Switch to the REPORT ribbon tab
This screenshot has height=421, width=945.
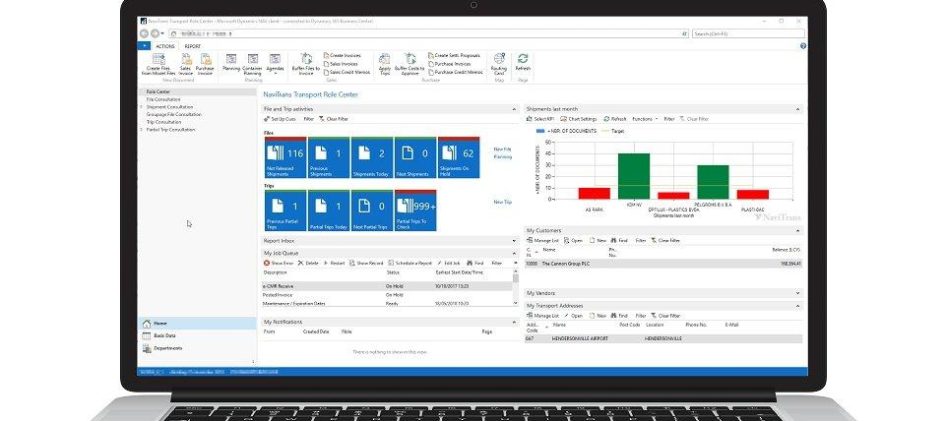(193, 46)
